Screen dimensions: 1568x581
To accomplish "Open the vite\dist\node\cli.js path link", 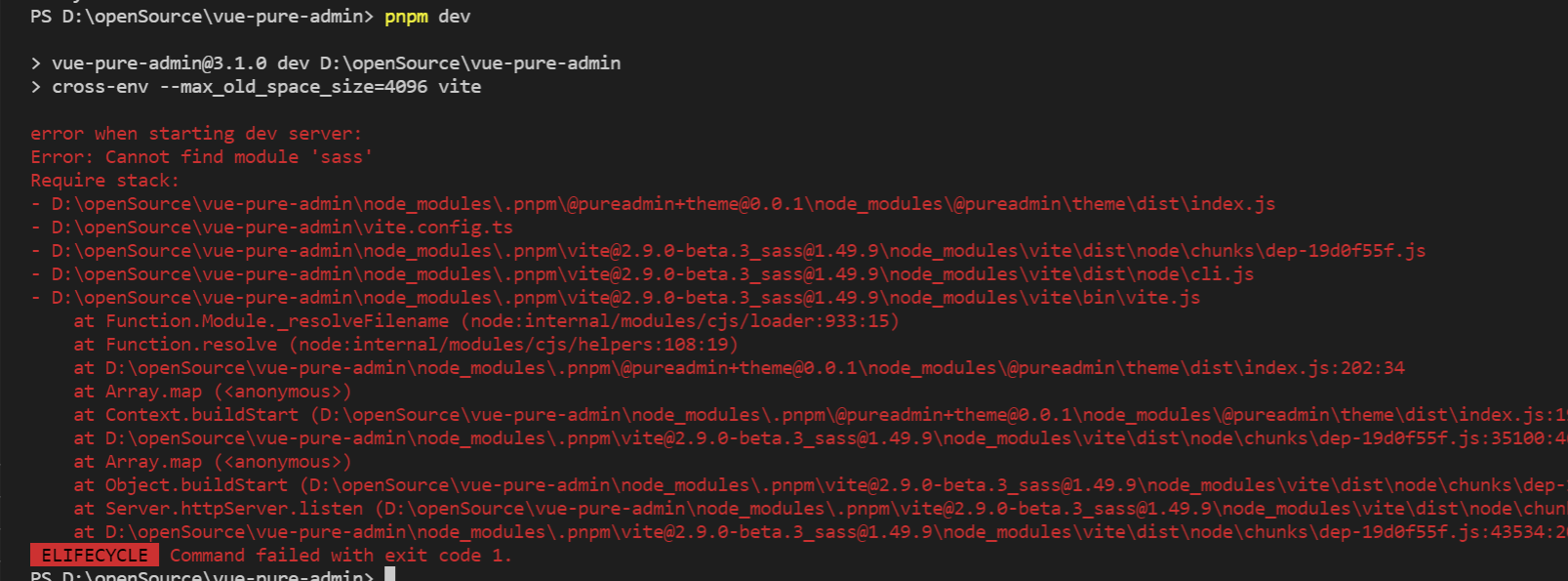I will [652, 274].
